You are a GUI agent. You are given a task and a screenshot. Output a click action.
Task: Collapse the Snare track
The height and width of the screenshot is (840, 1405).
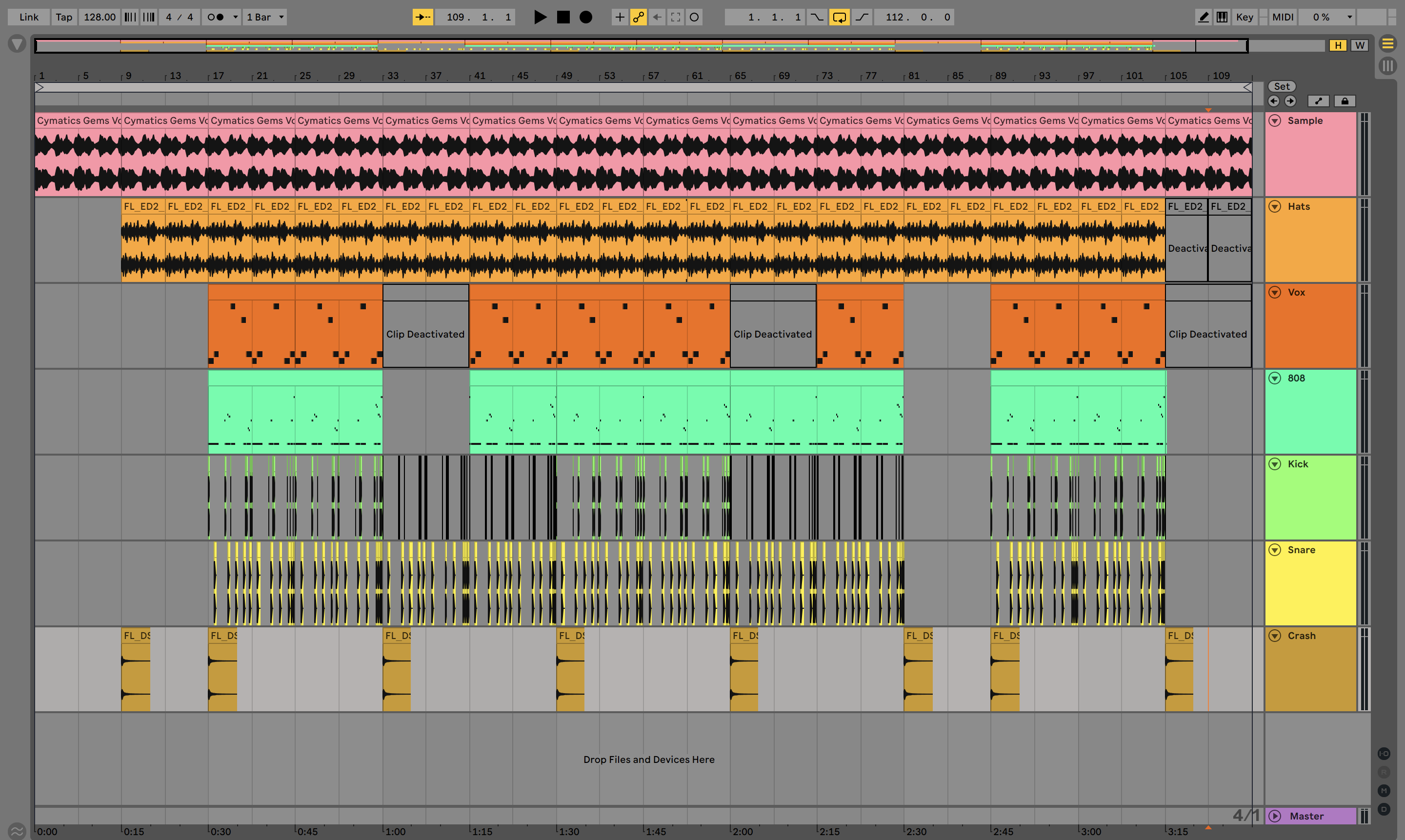point(1275,550)
